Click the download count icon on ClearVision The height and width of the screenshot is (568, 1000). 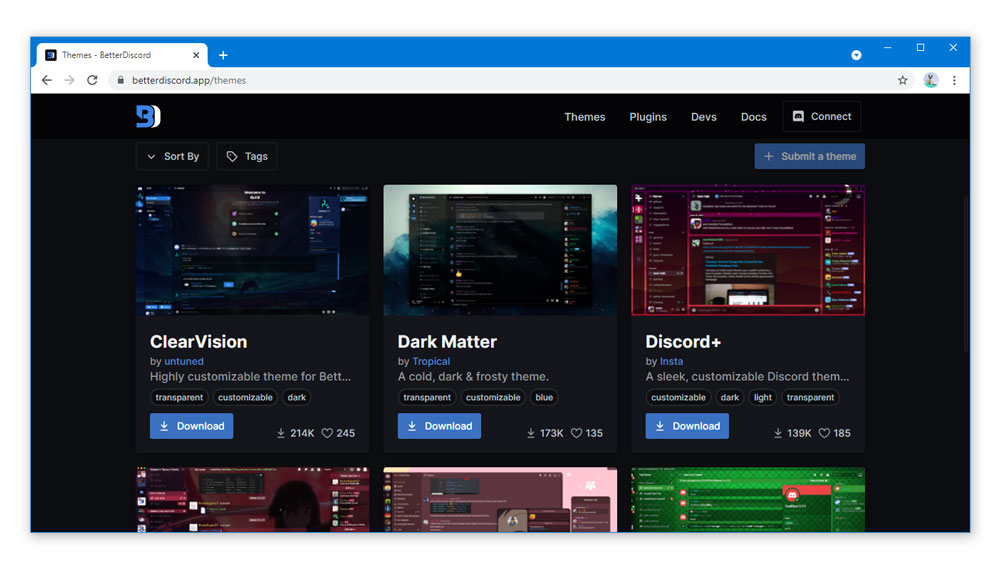281,433
